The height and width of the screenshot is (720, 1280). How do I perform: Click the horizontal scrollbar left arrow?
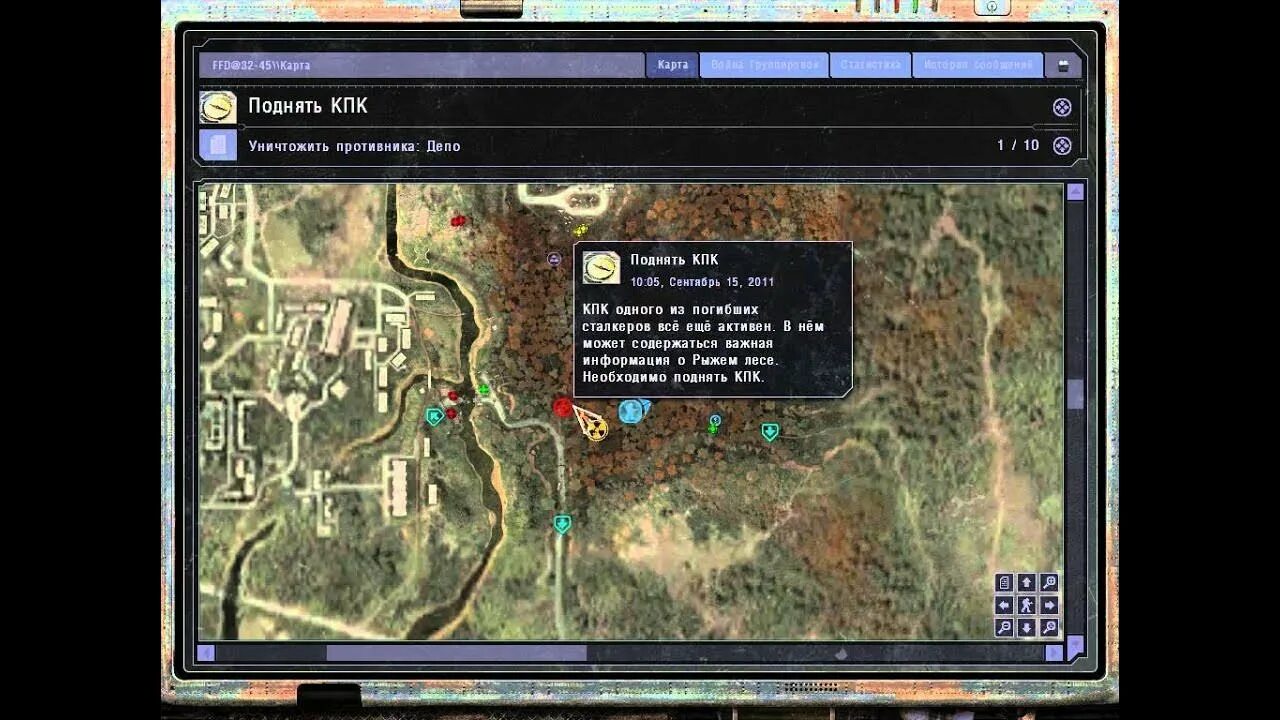(x=206, y=653)
